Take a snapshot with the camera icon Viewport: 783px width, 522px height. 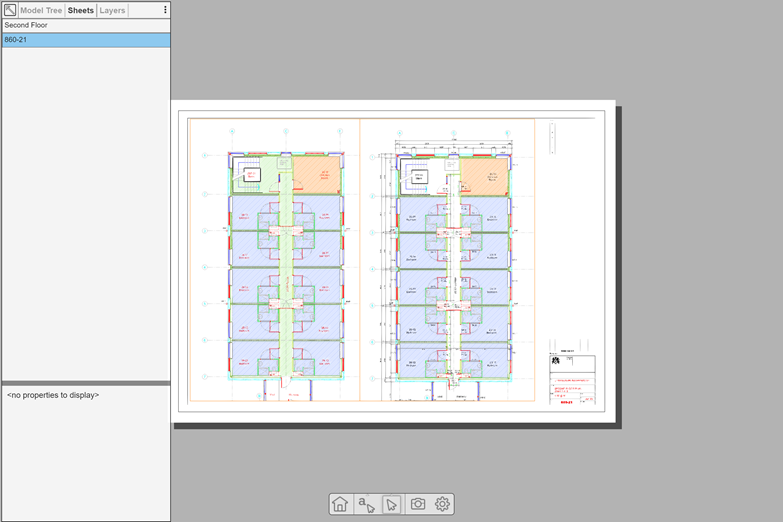pyautogui.click(x=418, y=504)
